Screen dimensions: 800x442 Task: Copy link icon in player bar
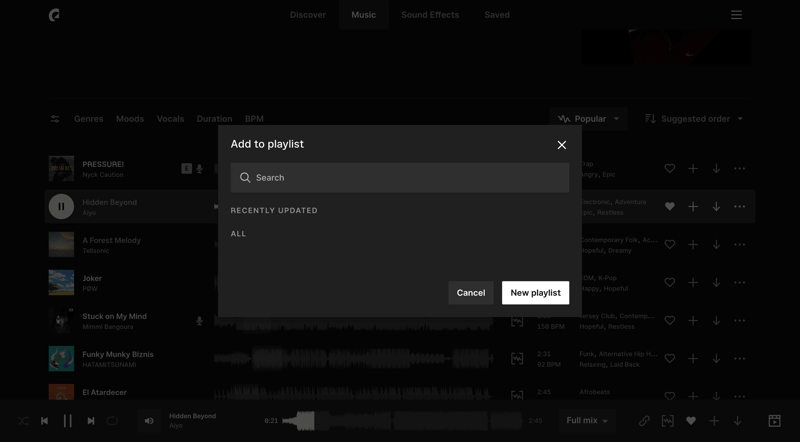644,421
